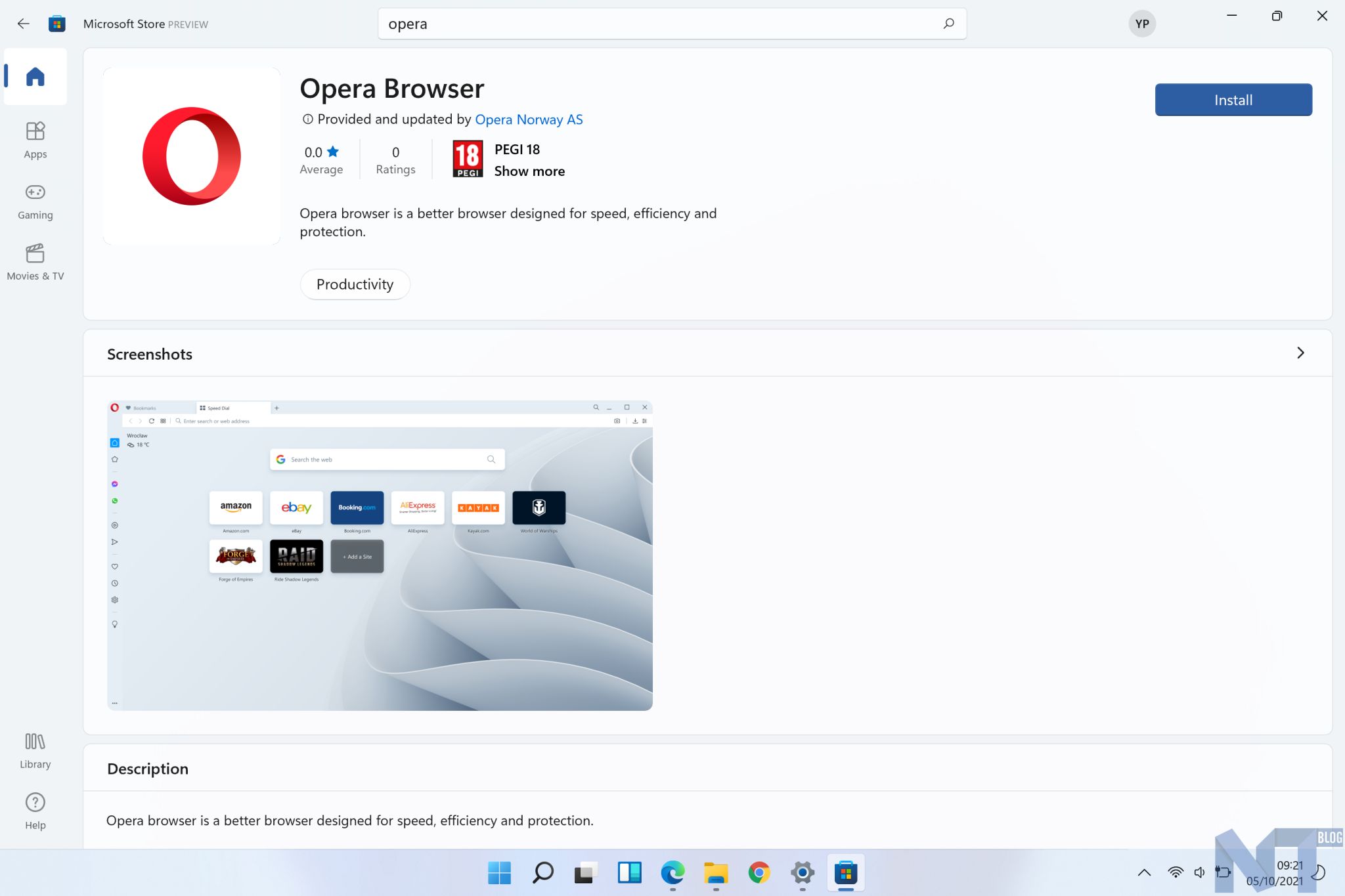
Task: Open the Gaming section in sidebar
Action: 35,201
